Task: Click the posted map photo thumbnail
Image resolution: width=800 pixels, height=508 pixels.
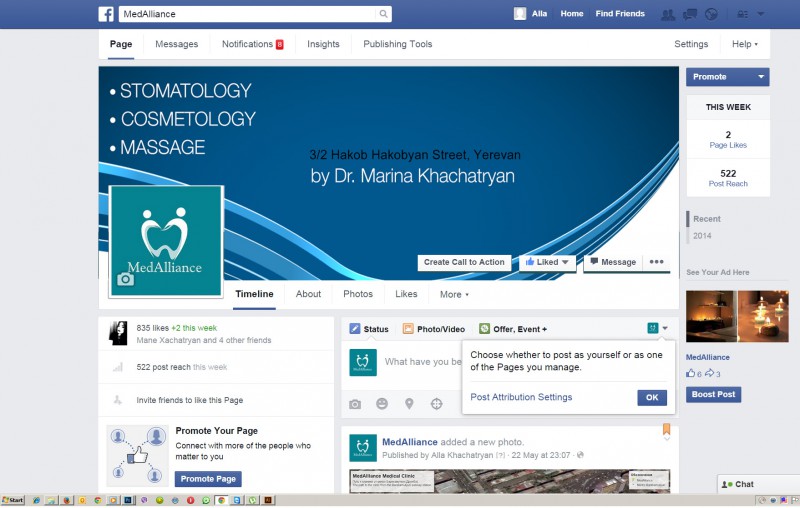Action: 509,481
